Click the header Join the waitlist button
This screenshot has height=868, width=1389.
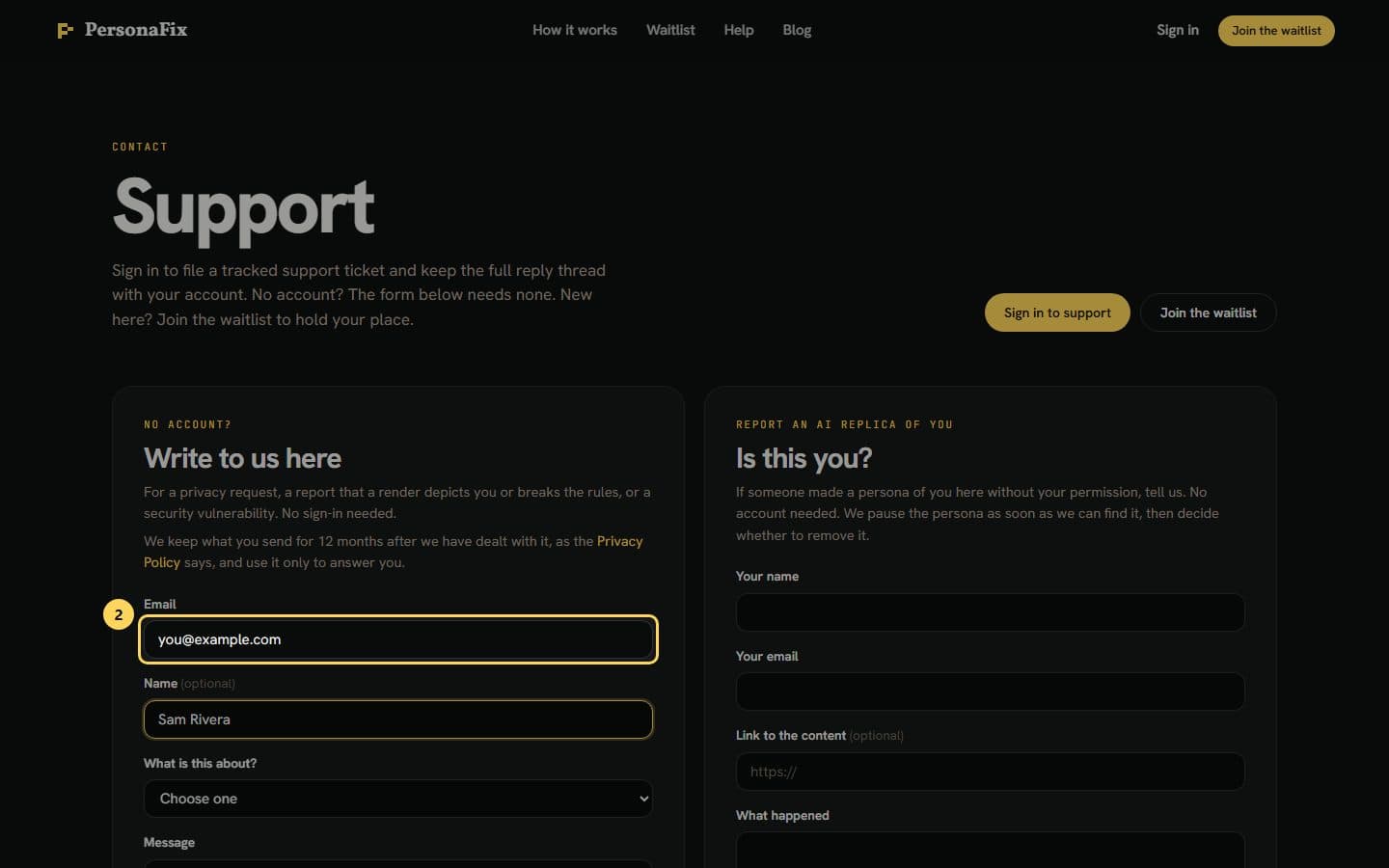pyautogui.click(x=1276, y=31)
